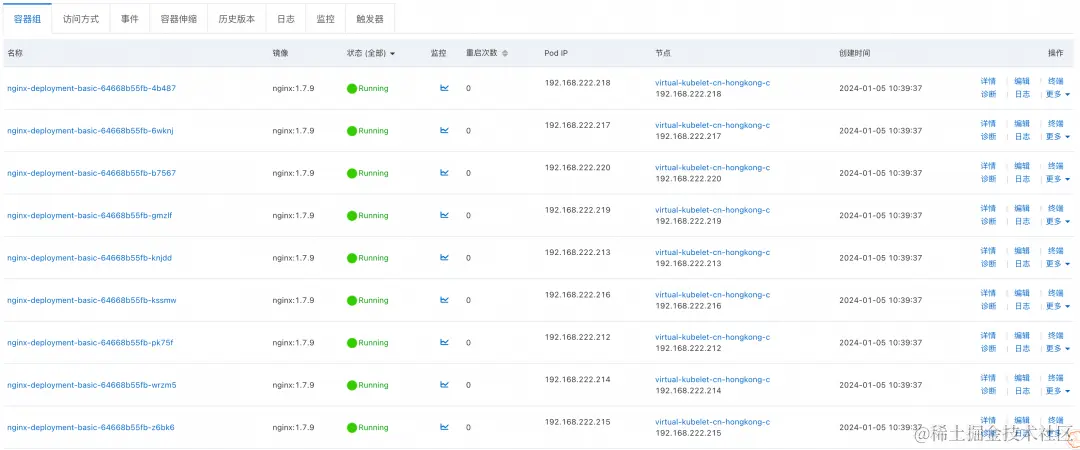Click 诊断 for pod 4b487

tap(988, 94)
